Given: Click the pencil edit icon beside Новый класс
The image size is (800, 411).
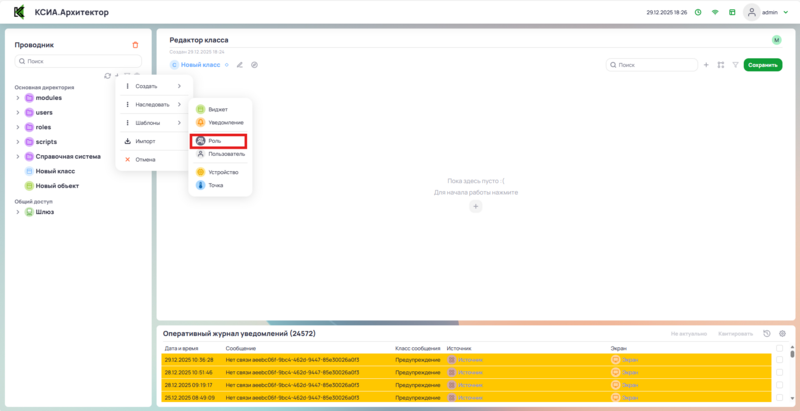Looking at the screenshot, I should point(240,65).
